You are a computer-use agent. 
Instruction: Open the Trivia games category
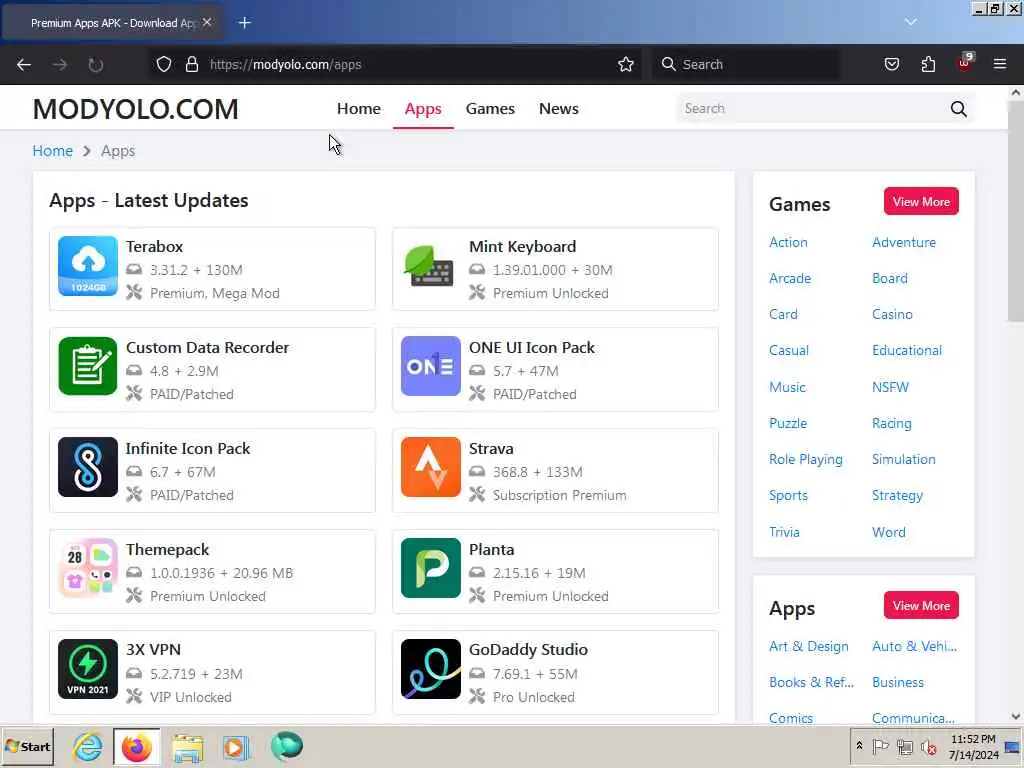(x=784, y=532)
